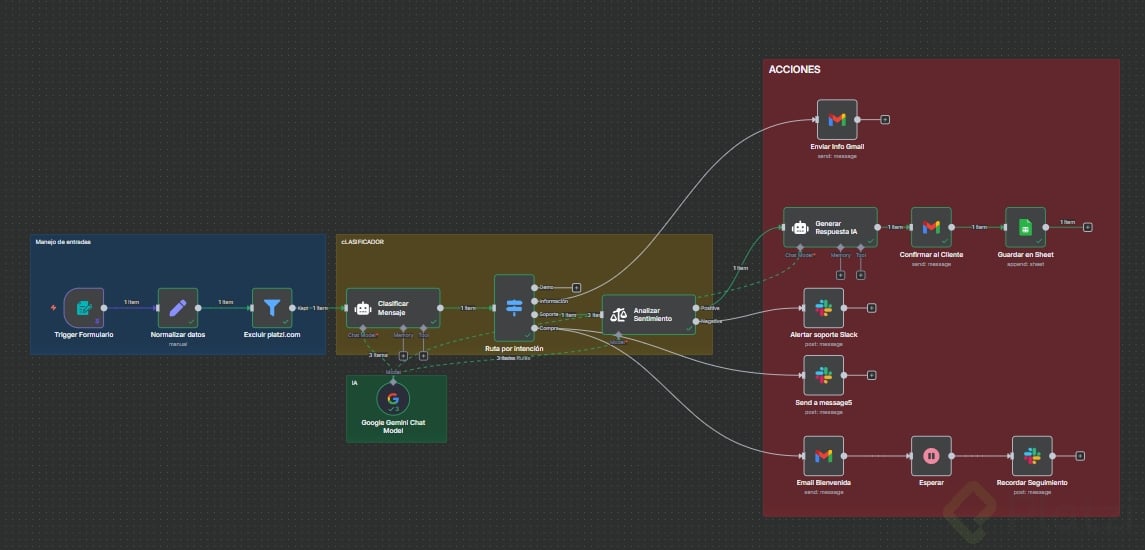Click the Negative output of Analizar Sentimiento
1145x550 pixels.
696,321
